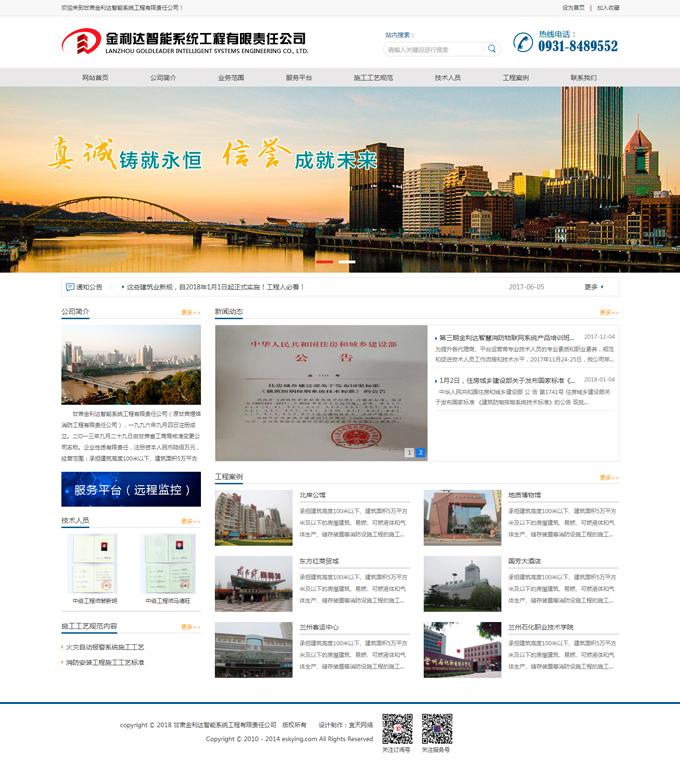680x763 pixels.
Task: Click the search magnifier icon
Action: 491,49
